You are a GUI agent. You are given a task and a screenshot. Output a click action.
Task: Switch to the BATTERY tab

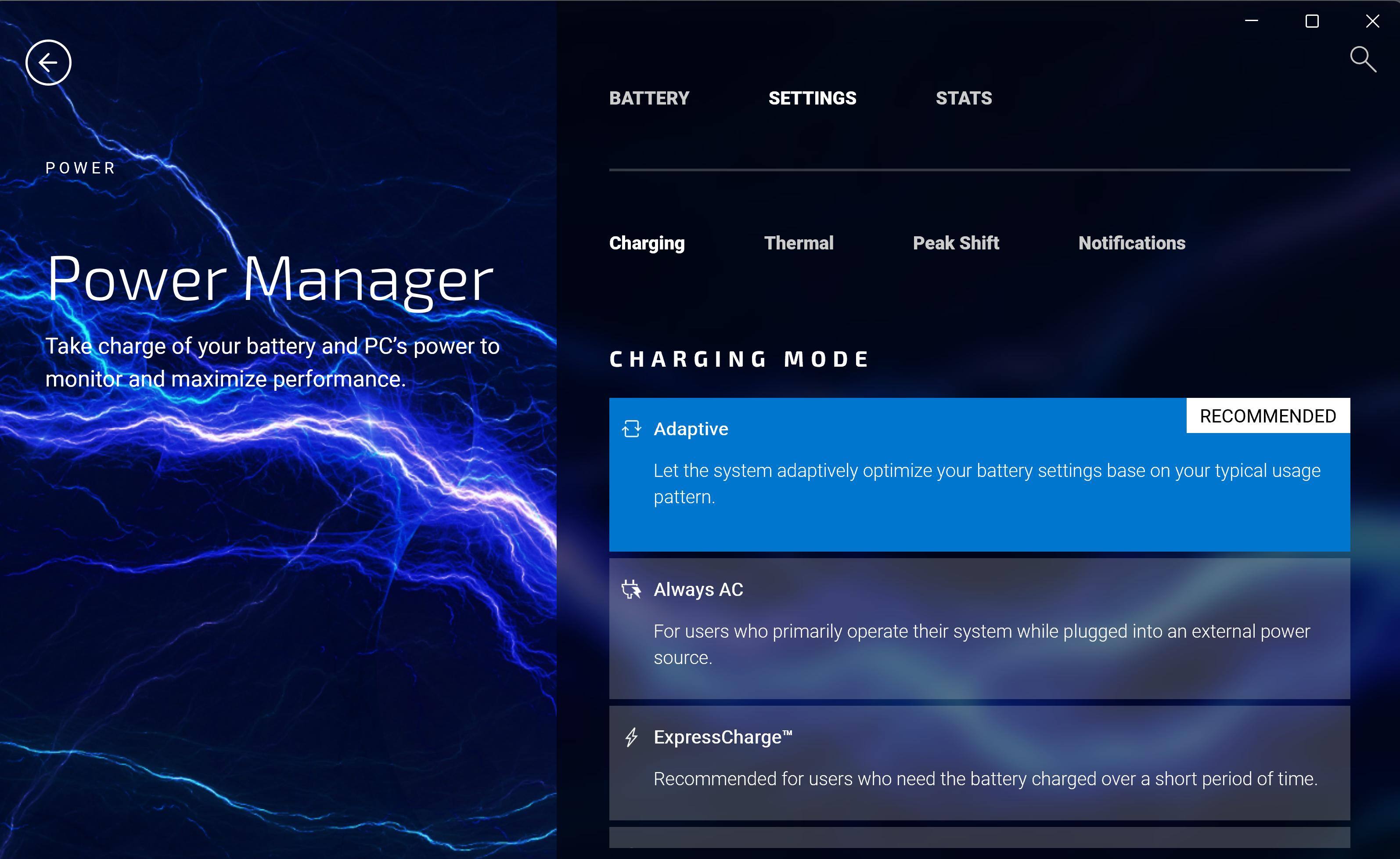coord(649,98)
